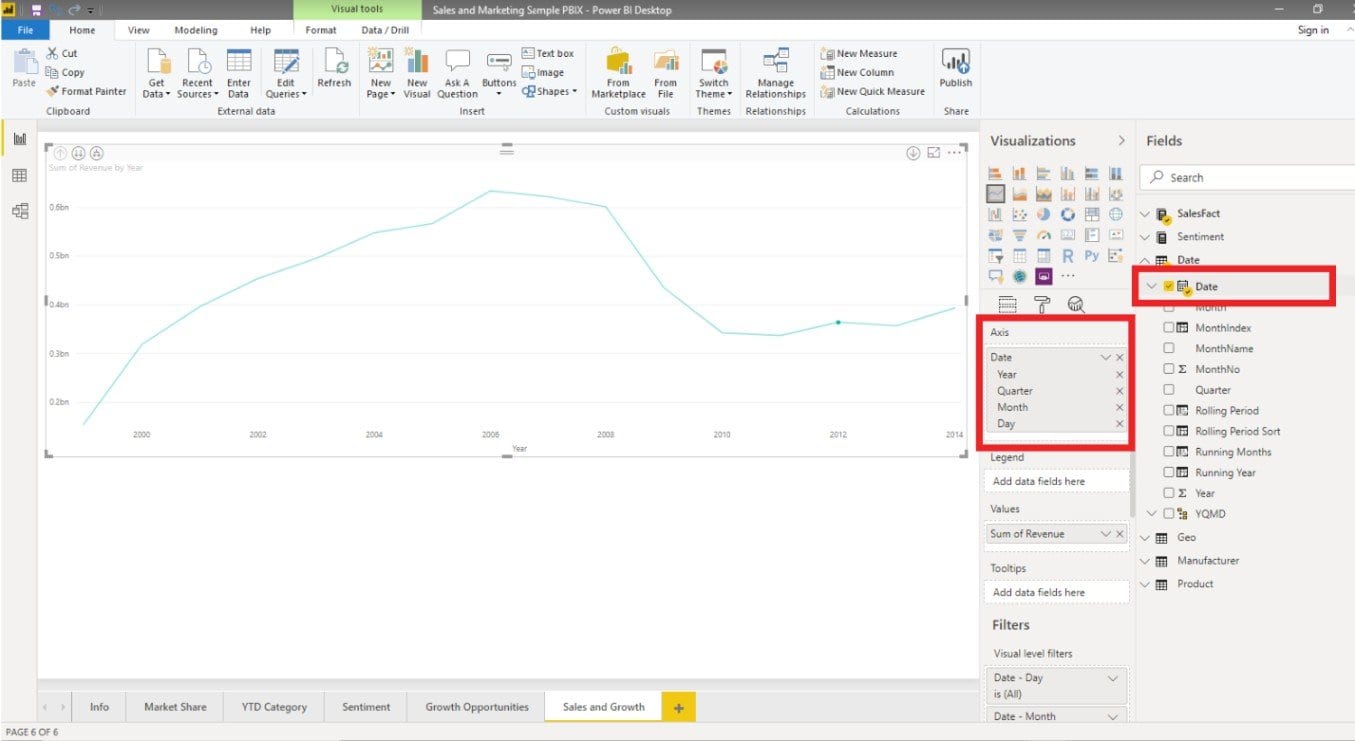Uncheck the Date hierarchy checkbox
The image size is (1355, 741).
[x=1168, y=286]
